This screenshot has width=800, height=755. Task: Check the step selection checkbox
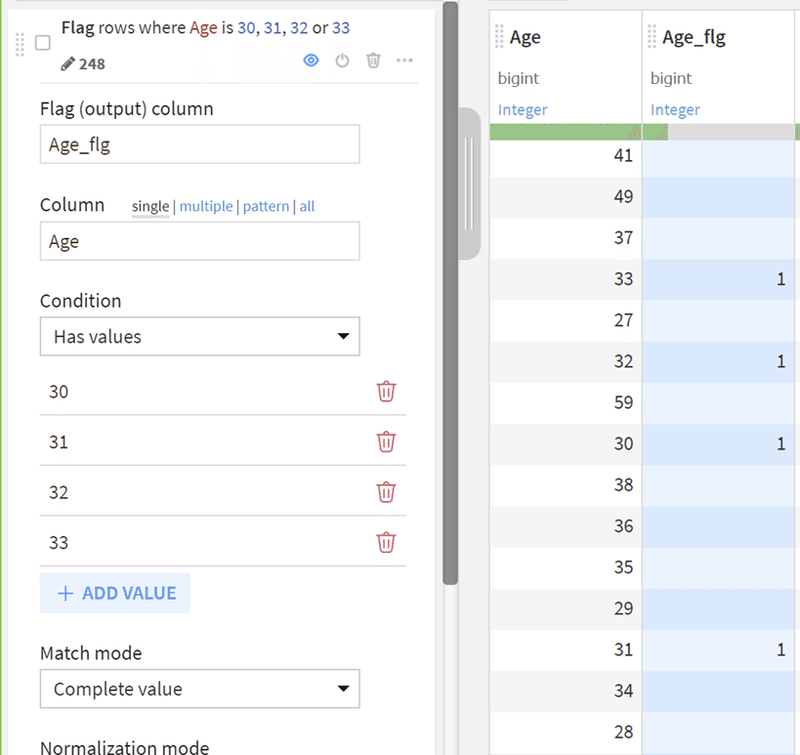point(43,43)
